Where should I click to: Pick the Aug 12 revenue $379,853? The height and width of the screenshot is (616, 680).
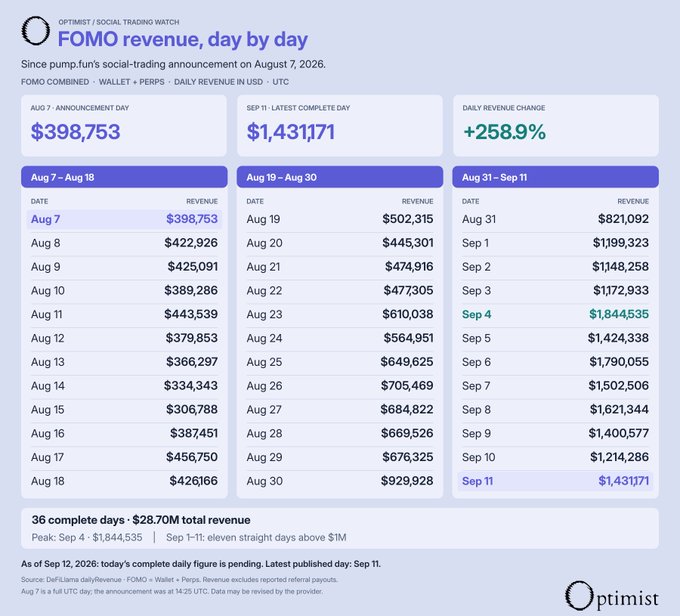[x=192, y=338]
